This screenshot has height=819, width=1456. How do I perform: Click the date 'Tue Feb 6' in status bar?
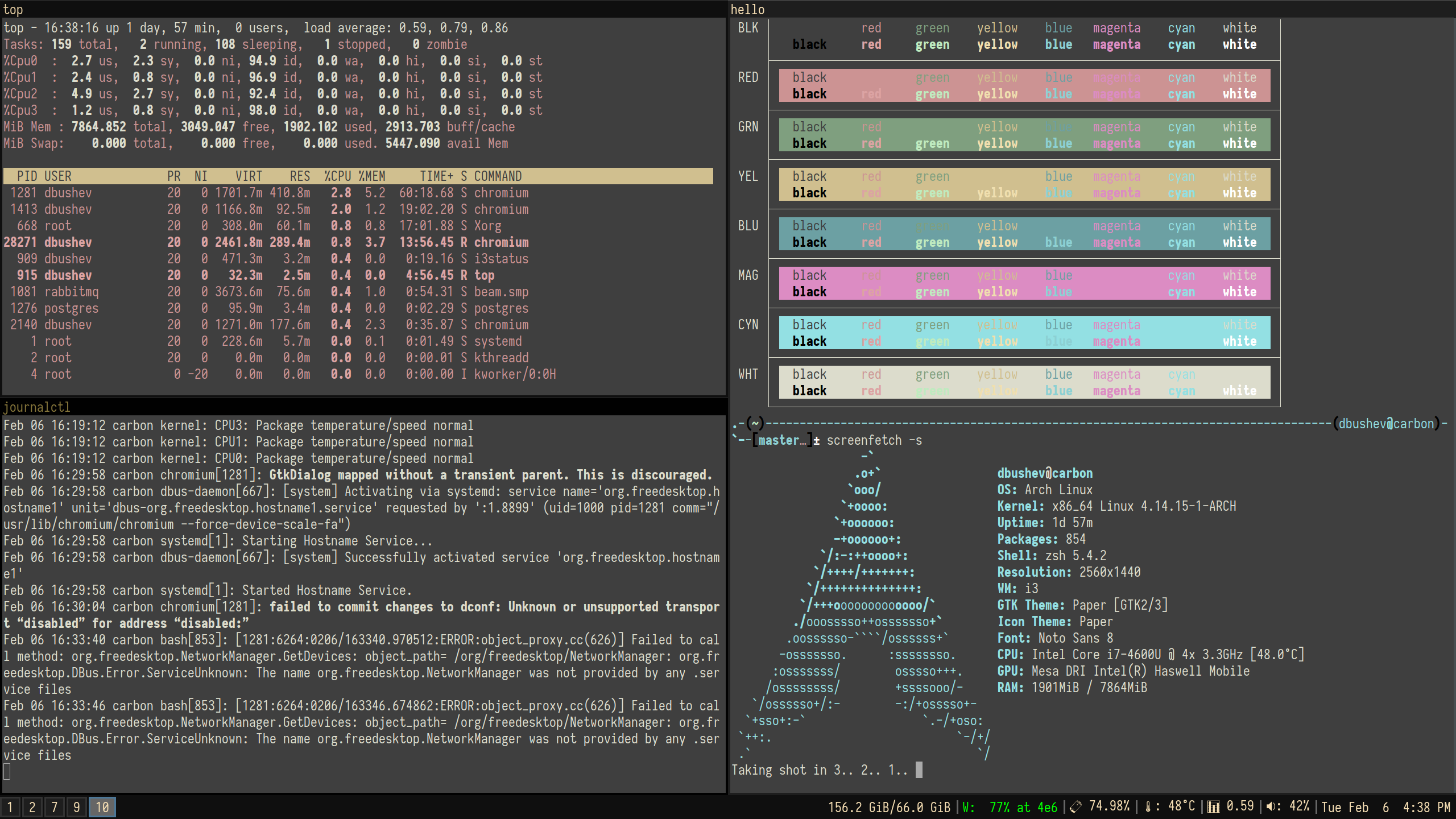click(x=1355, y=807)
